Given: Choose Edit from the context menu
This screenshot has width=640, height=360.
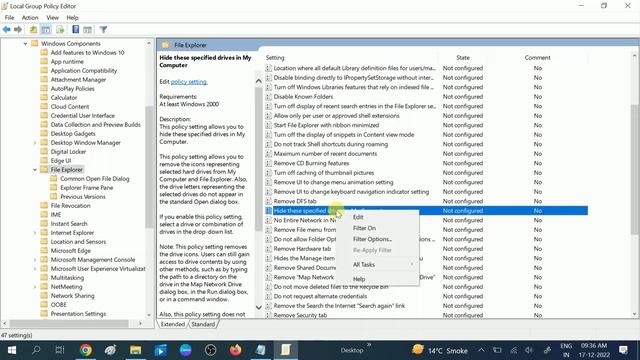Looking at the screenshot, I should pos(378,217).
